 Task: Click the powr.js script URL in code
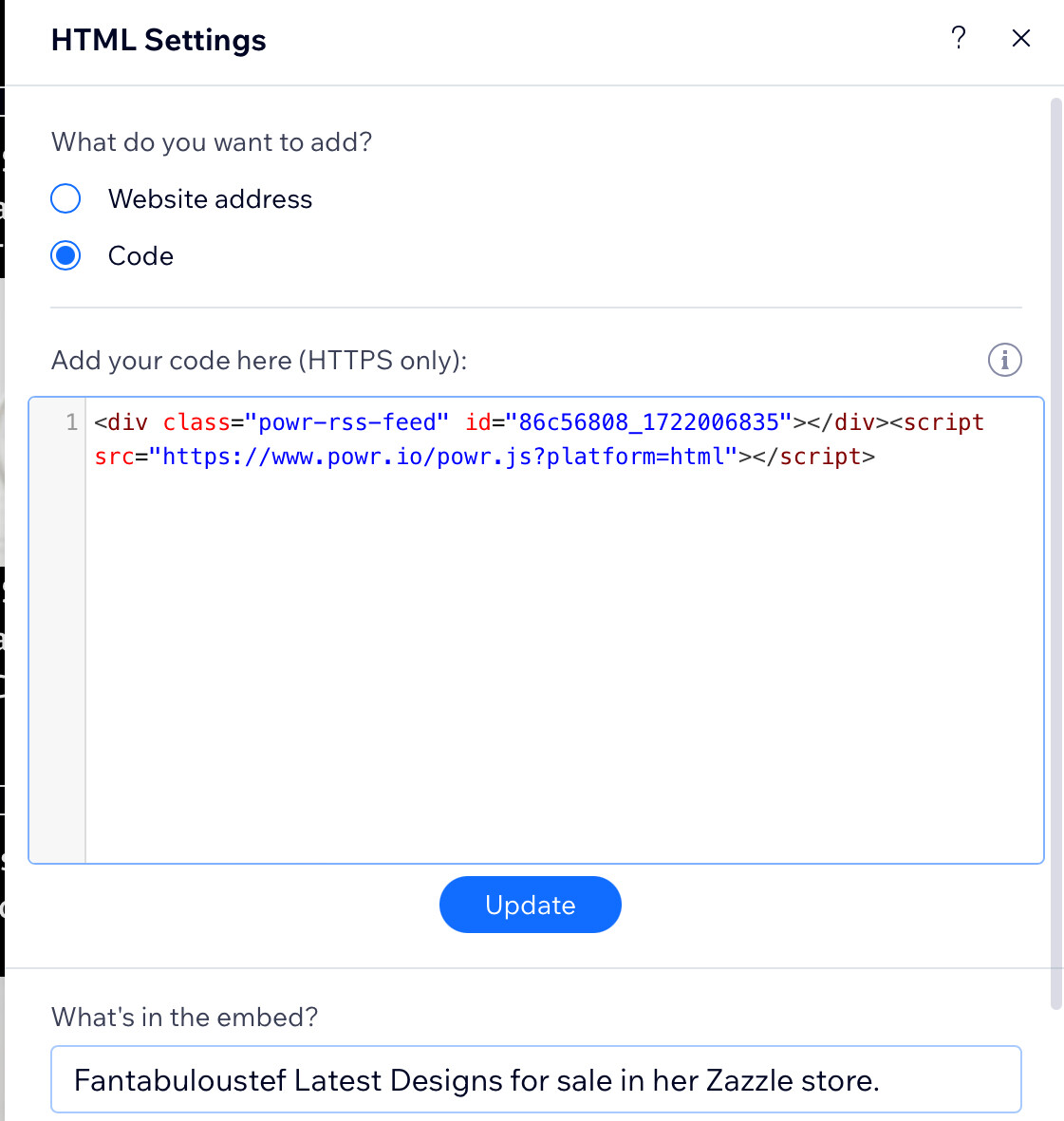(x=442, y=457)
